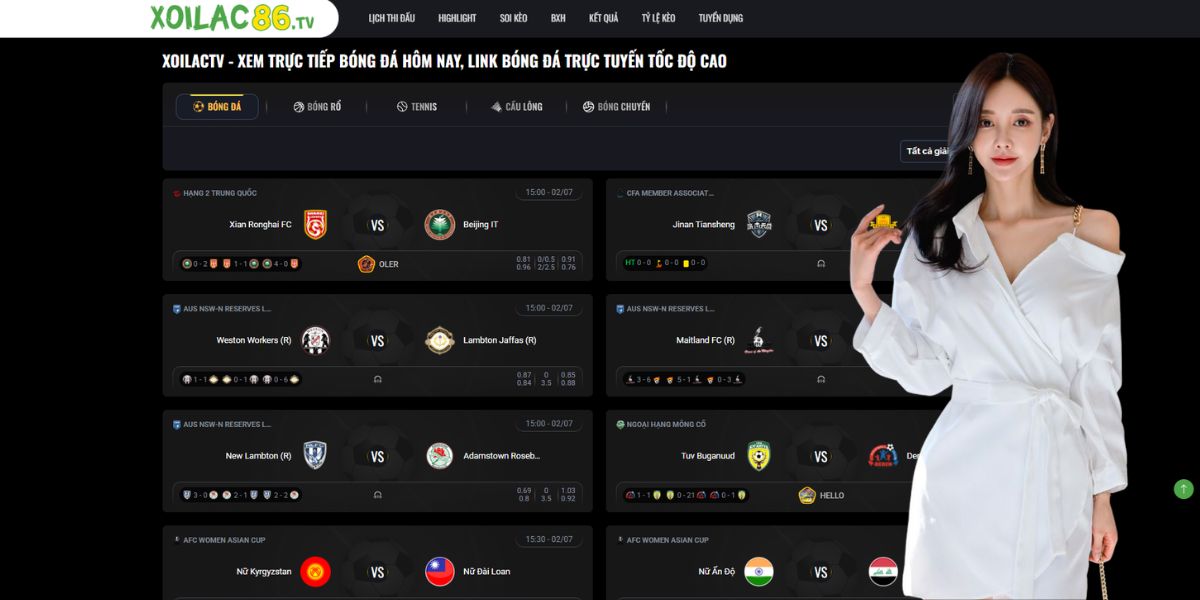Image resolution: width=1200 pixels, height=600 pixels.
Task: Click the Weston Workers (R) team badge
Action: [x=316, y=341]
